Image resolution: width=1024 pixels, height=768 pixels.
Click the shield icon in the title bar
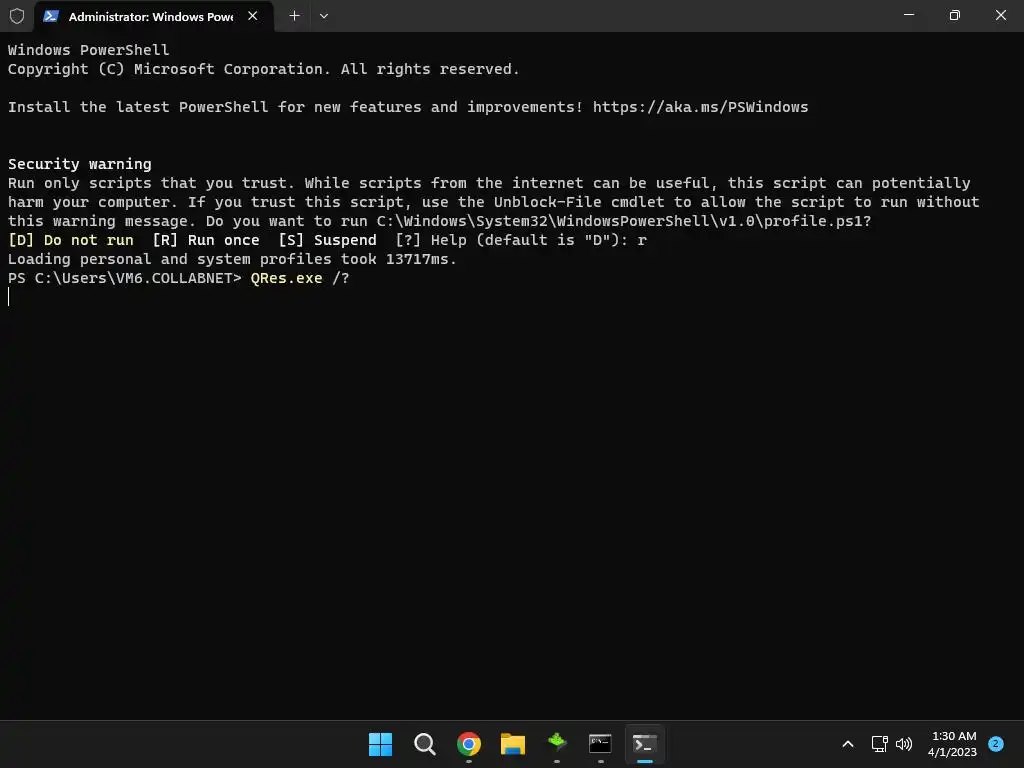click(17, 16)
